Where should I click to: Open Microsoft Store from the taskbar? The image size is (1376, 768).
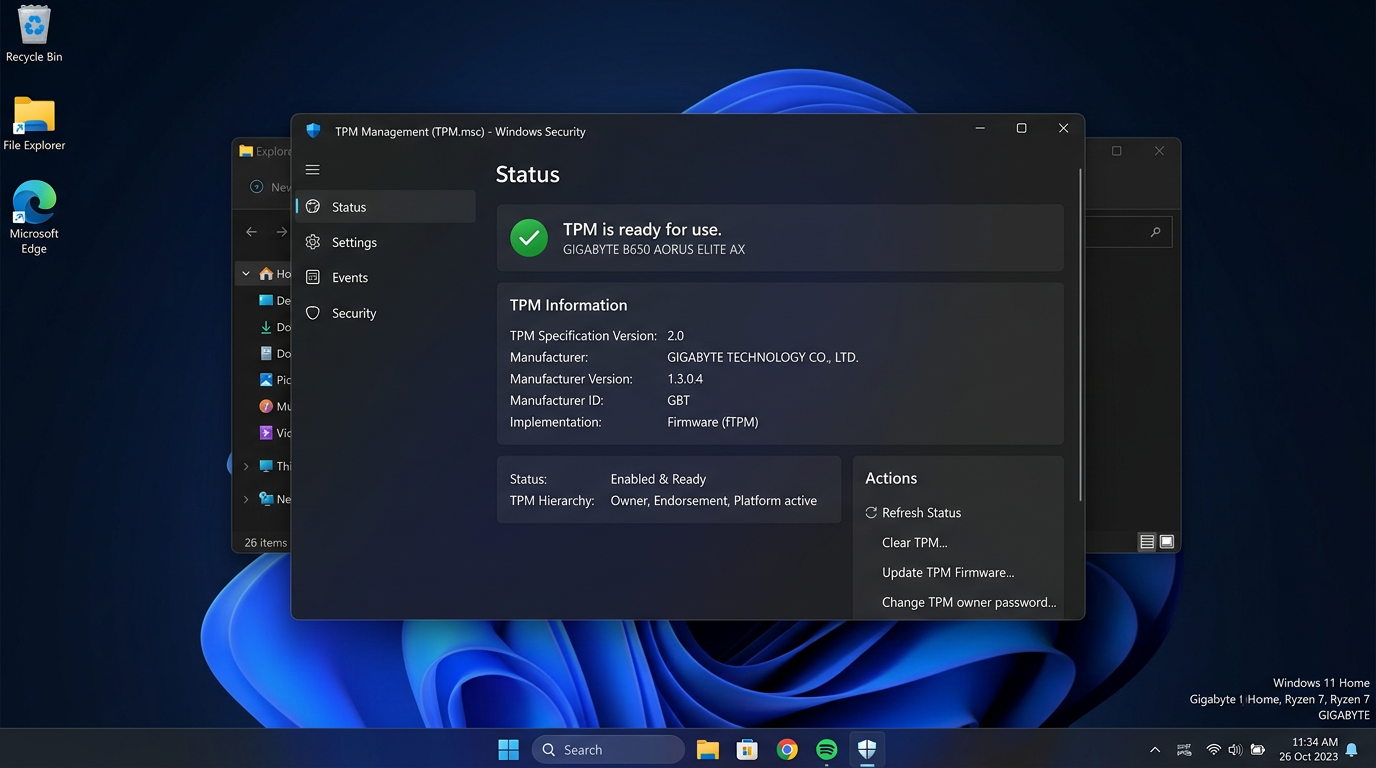point(747,749)
